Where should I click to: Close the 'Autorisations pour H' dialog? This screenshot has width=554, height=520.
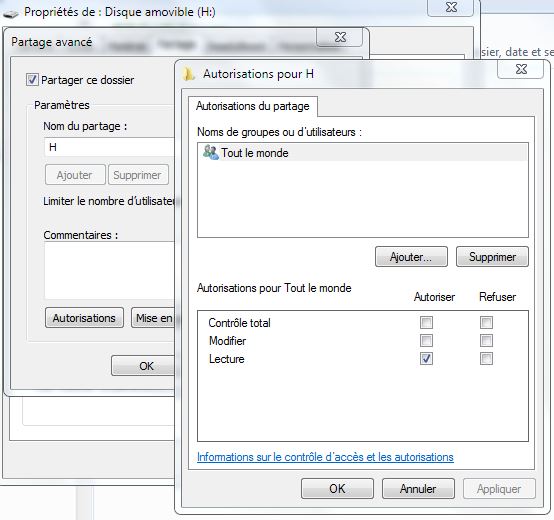520,69
